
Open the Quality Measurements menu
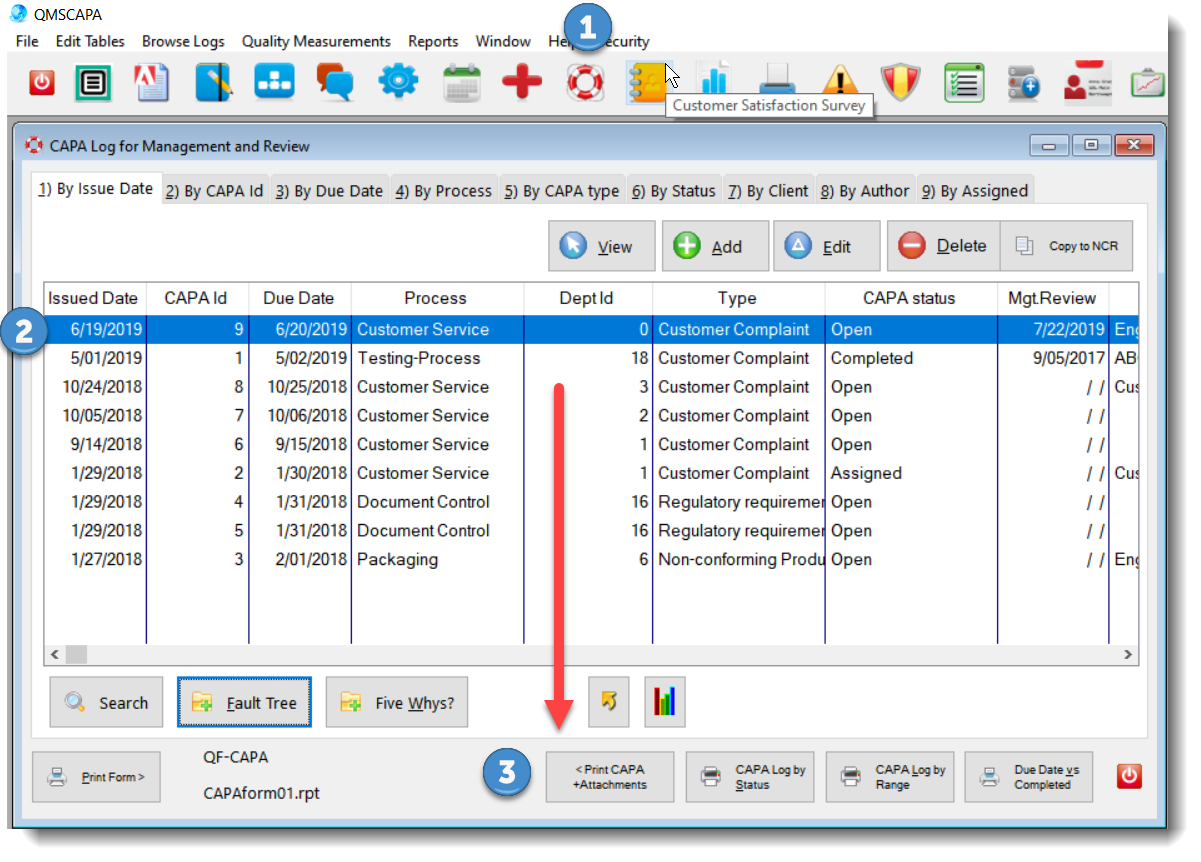pyautogui.click(x=316, y=41)
